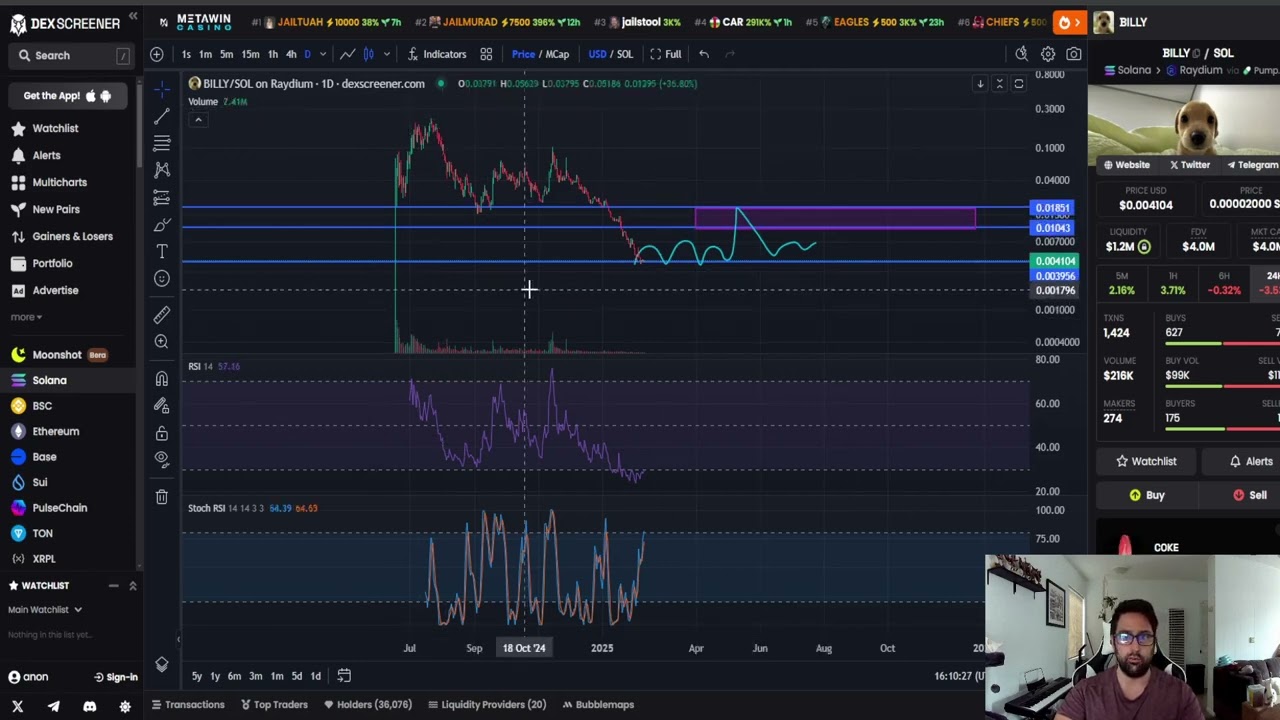Open the Top Traders tab
The width and height of the screenshot is (1280, 720).
click(274, 705)
